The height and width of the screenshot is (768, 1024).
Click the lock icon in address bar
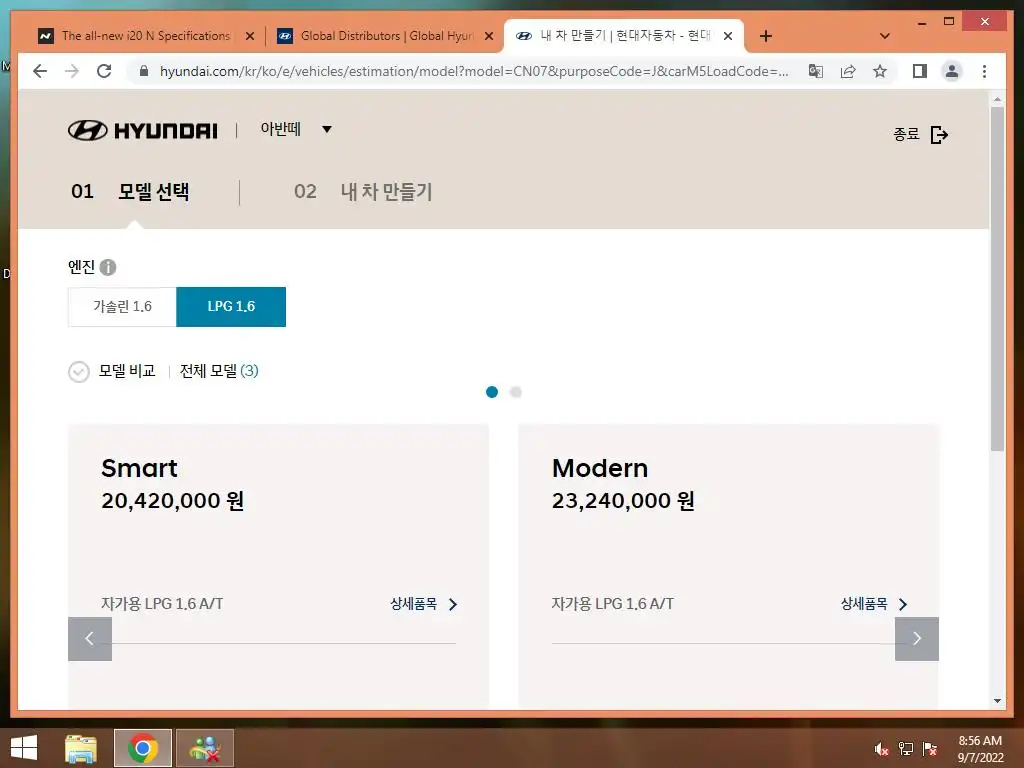point(144,71)
